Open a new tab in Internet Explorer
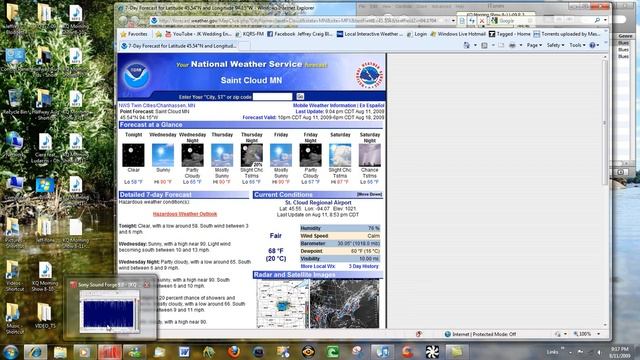This screenshot has height=360, width=640. click(244, 46)
